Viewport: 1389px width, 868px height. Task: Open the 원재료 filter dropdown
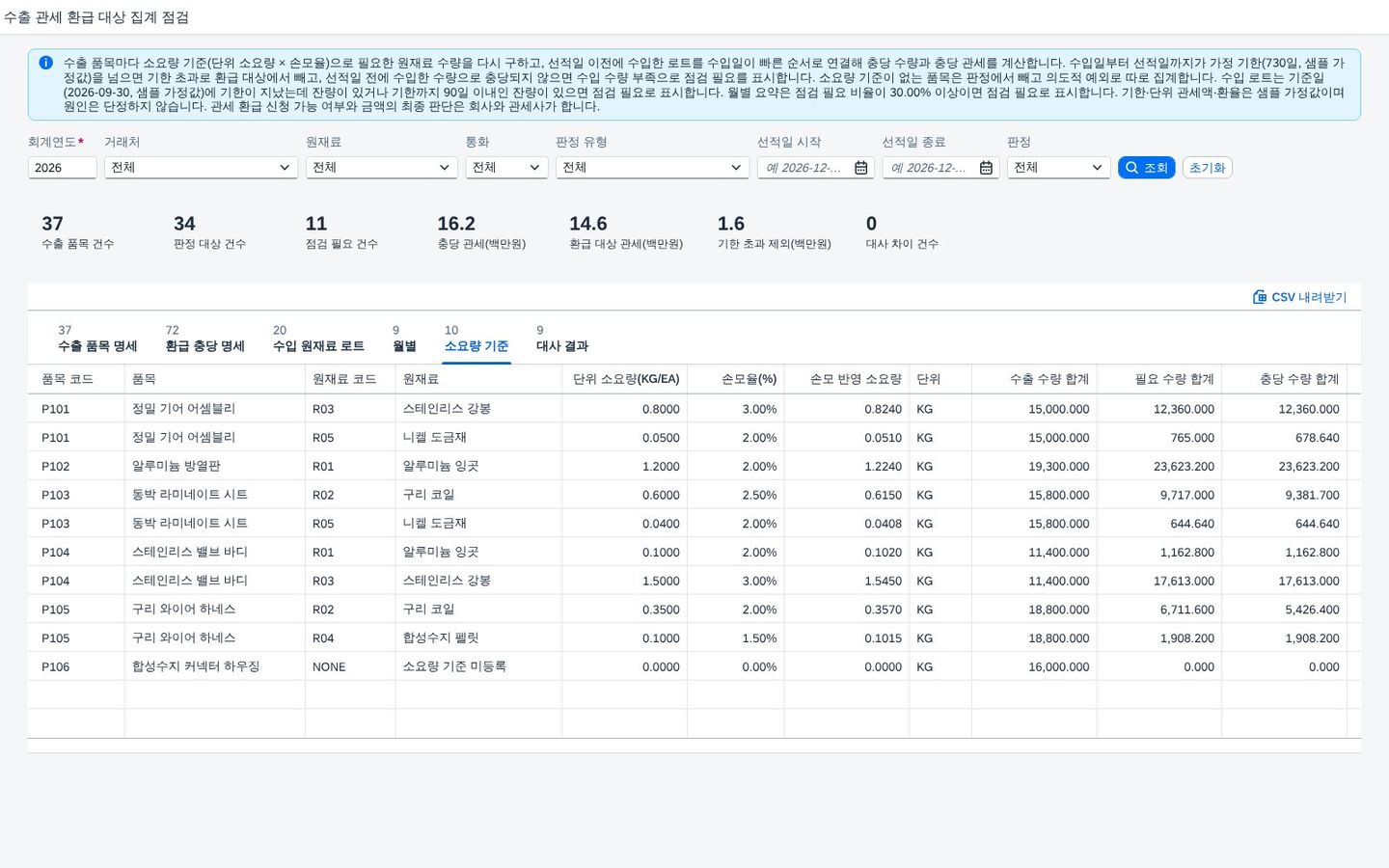coord(382,167)
